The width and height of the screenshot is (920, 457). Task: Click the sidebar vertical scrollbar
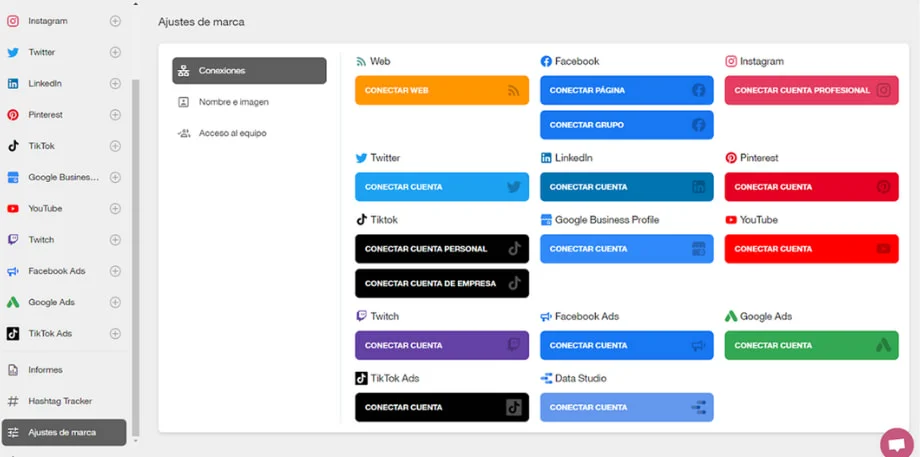point(136,257)
